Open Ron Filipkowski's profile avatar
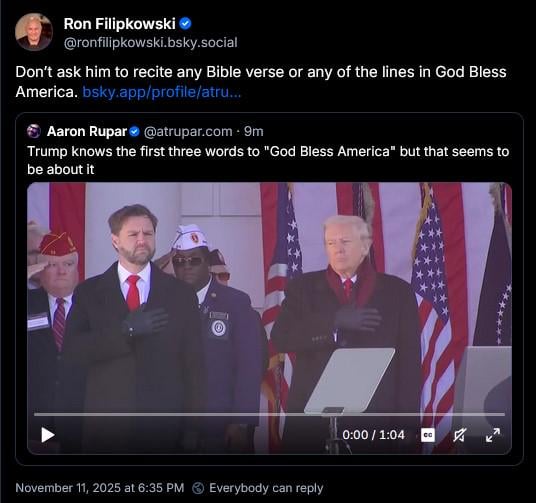536x503 pixels. click(x=34, y=32)
